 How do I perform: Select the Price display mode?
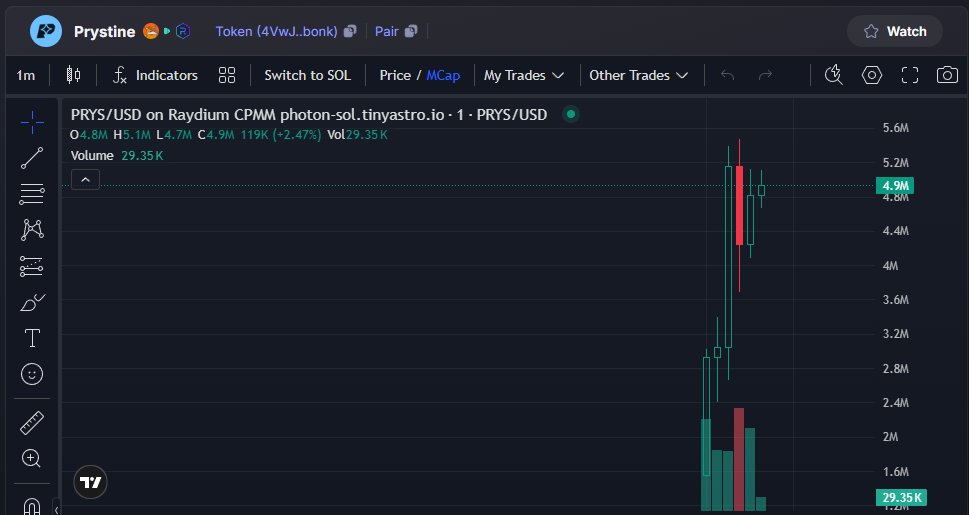point(395,75)
